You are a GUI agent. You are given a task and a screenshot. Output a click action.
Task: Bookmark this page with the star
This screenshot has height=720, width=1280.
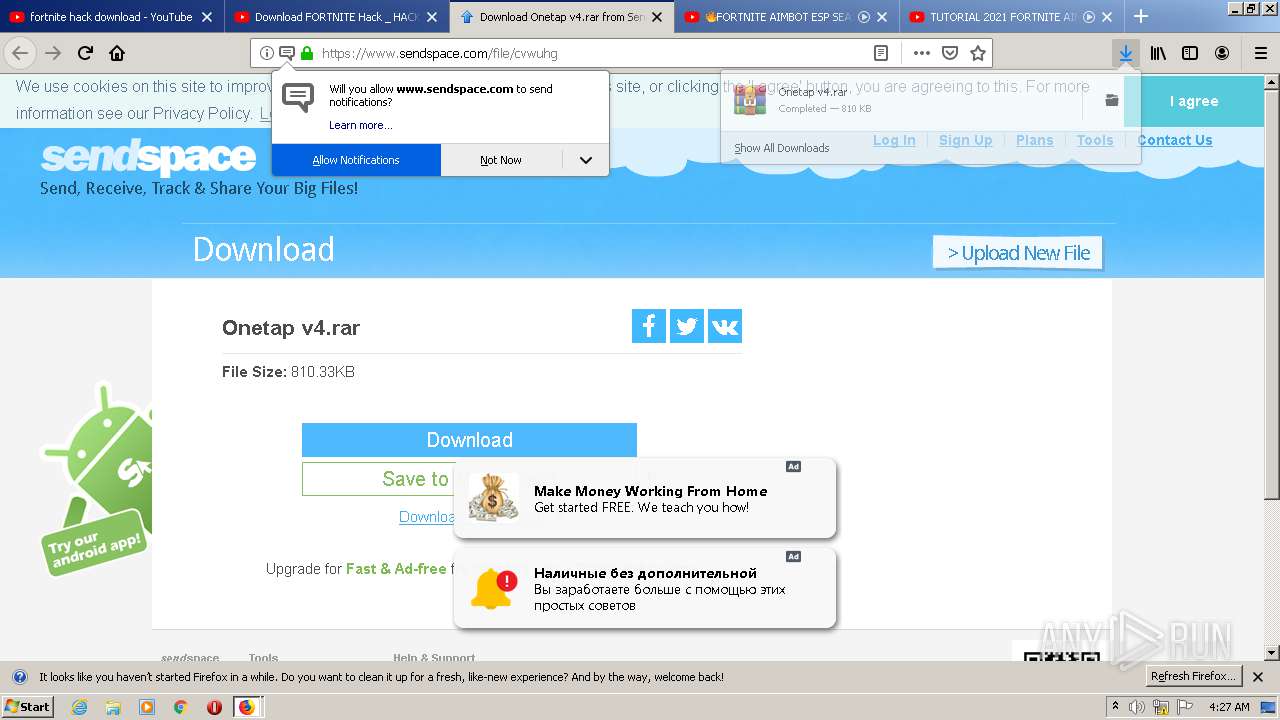978,53
